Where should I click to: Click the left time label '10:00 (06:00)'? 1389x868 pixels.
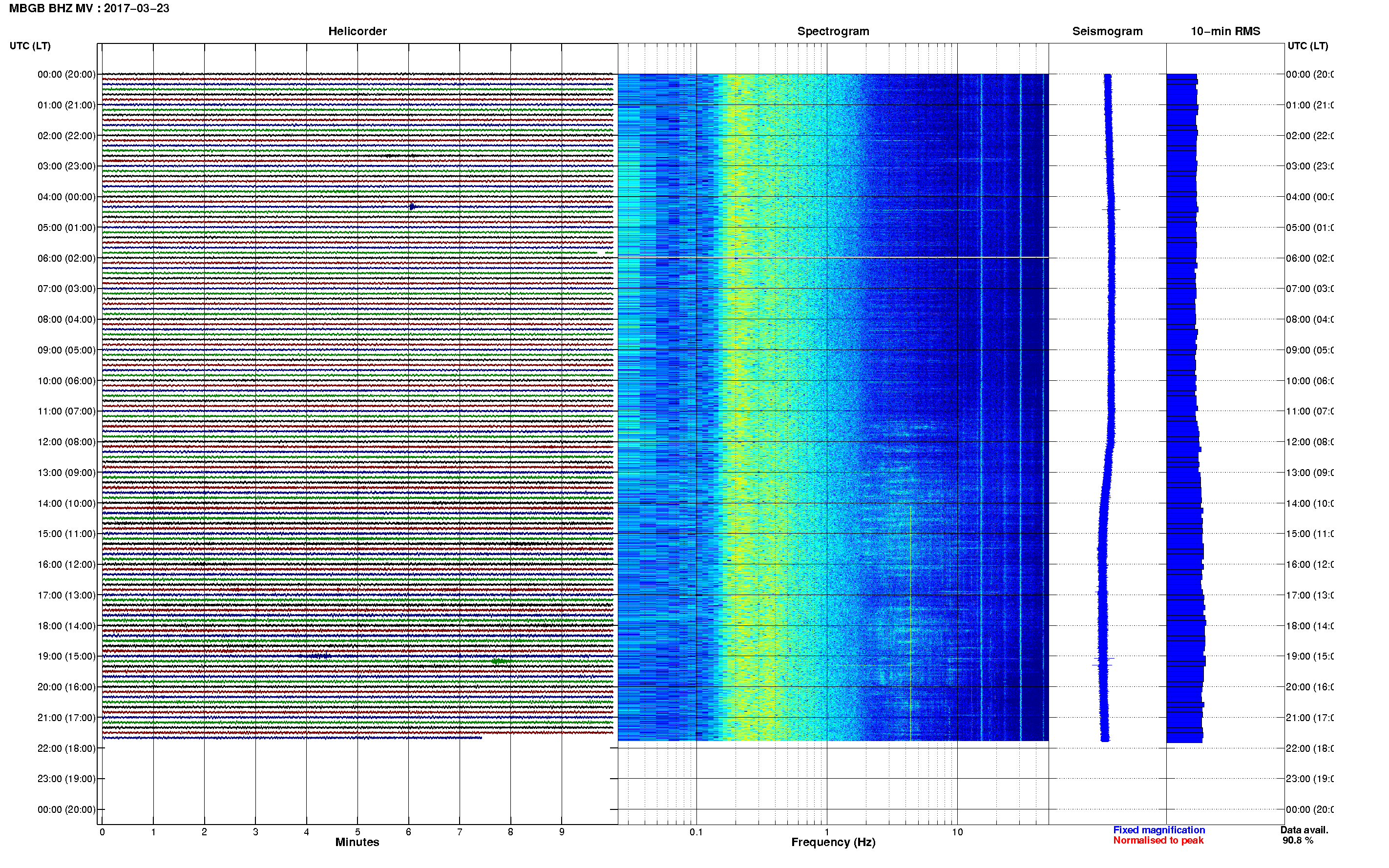click(x=66, y=381)
